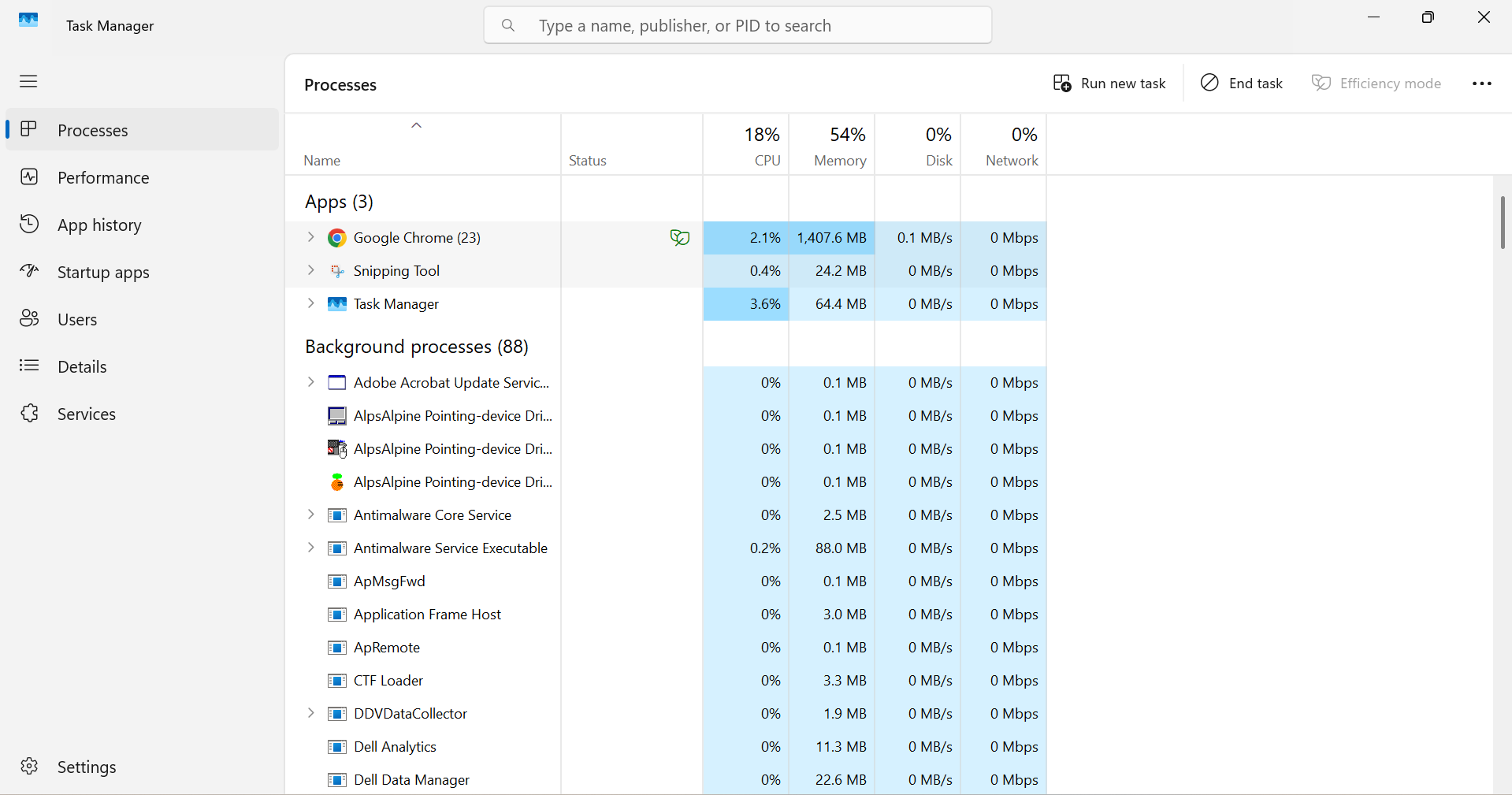Click the Background processes (88) heading
This screenshot has height=795, width=1512.
(x=417, y=347)
